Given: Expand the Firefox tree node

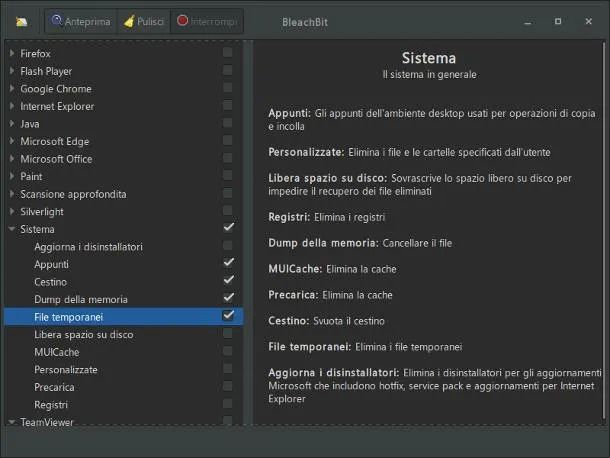Looking at the screenshot, I should pos(12,53).
